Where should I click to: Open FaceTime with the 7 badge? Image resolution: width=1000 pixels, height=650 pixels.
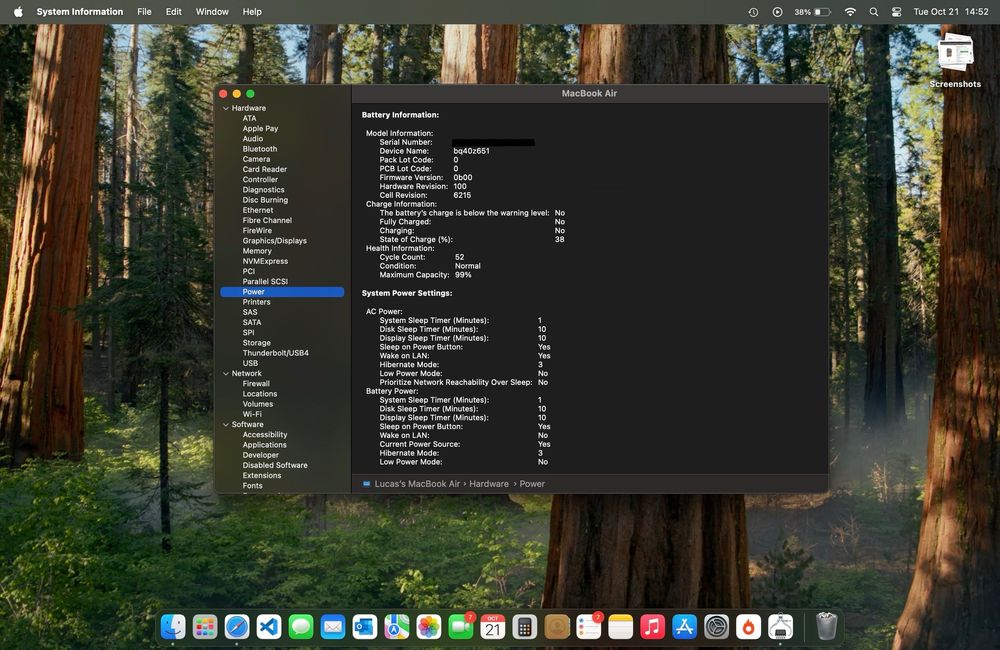(460, 627)
